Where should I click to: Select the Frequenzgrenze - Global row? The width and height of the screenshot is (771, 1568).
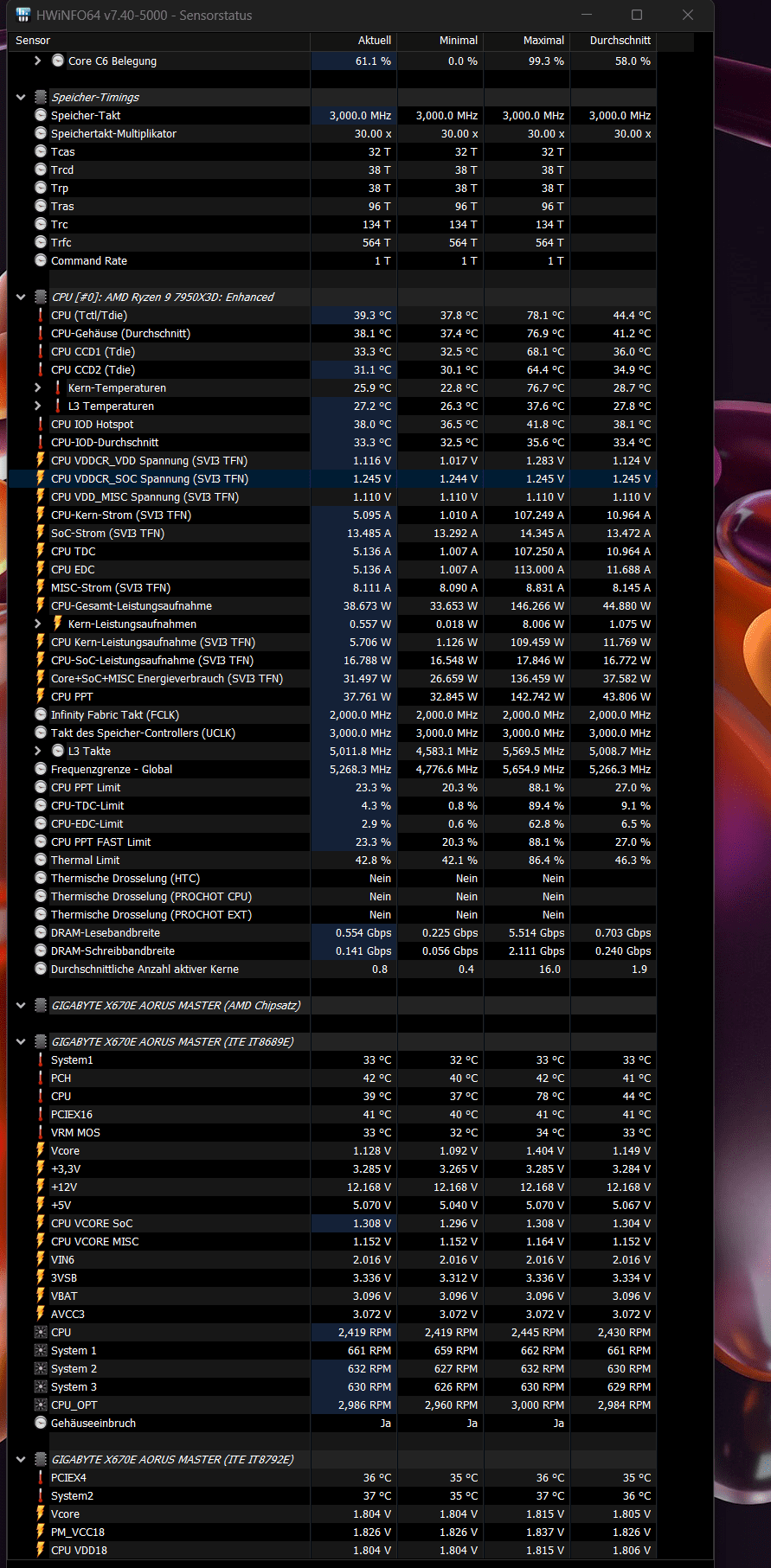pyautogui.click(x=332, y=769)
